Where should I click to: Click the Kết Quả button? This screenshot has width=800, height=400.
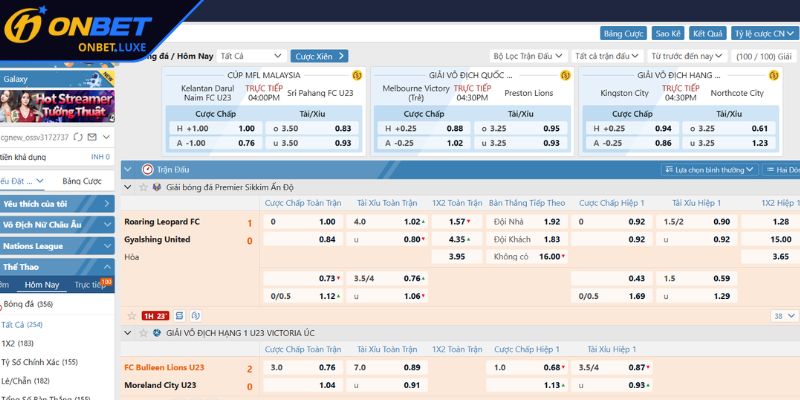point(707,35)
